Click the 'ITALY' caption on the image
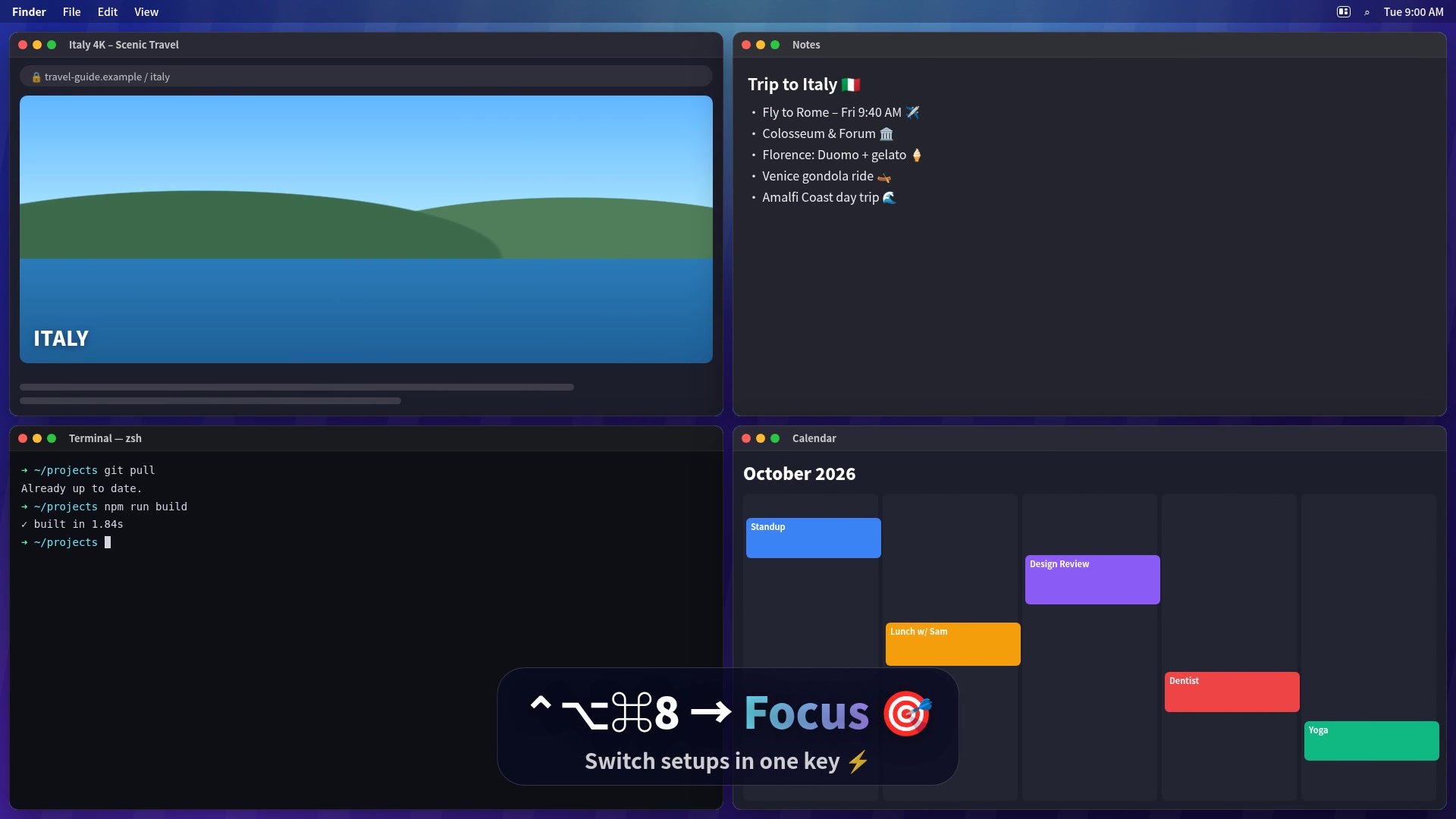 coord(61,338)
